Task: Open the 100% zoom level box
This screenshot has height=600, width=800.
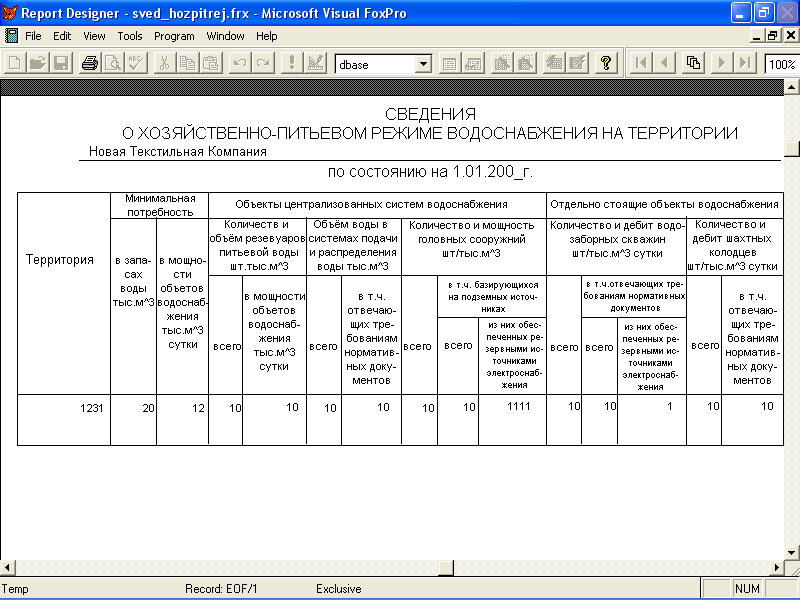Action: pyautogui.click(x=782, y=64)
